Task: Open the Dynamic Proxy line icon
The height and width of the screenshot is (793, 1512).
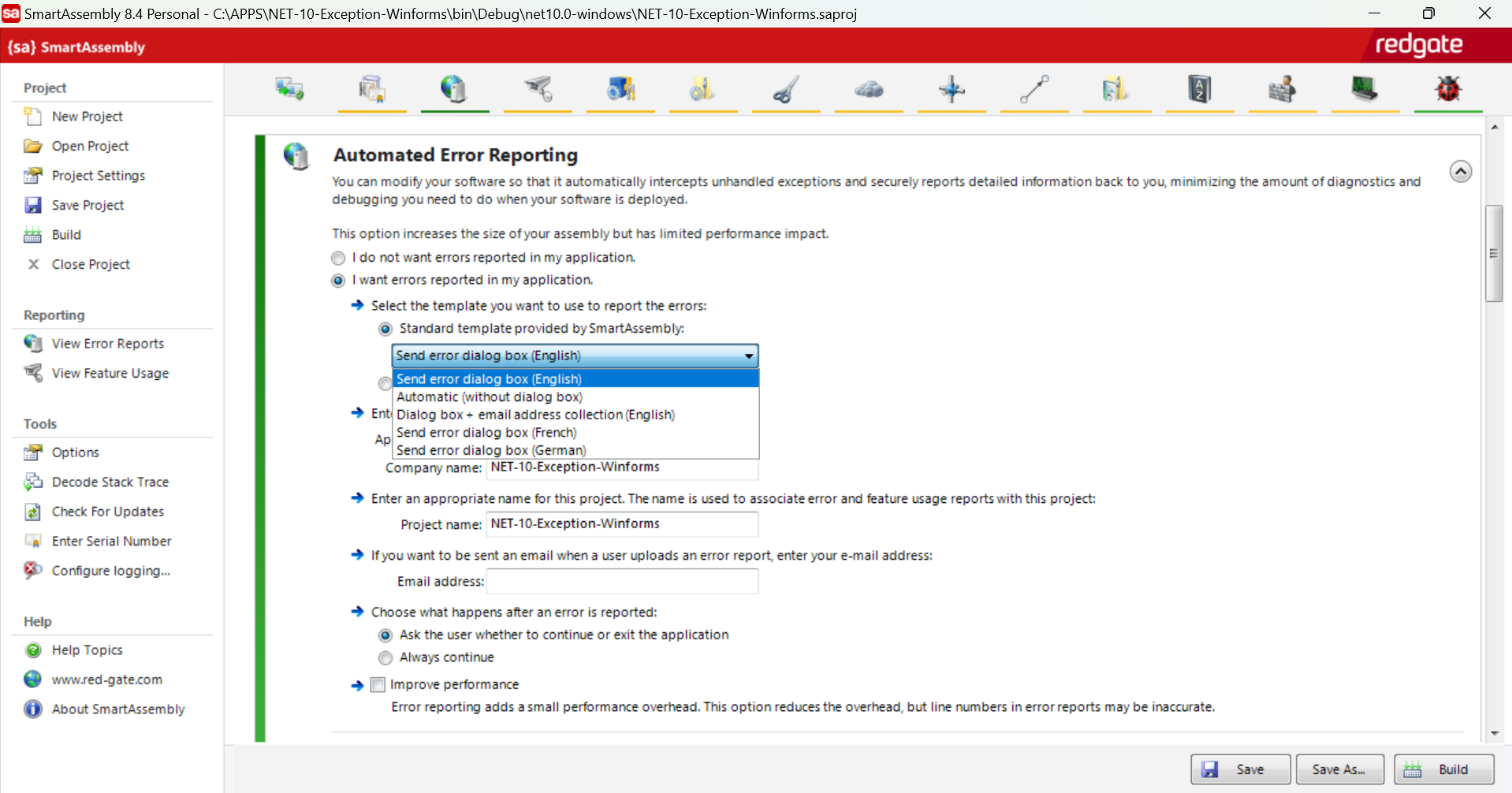Action: pyautogui.click(x=1034, y=89)
